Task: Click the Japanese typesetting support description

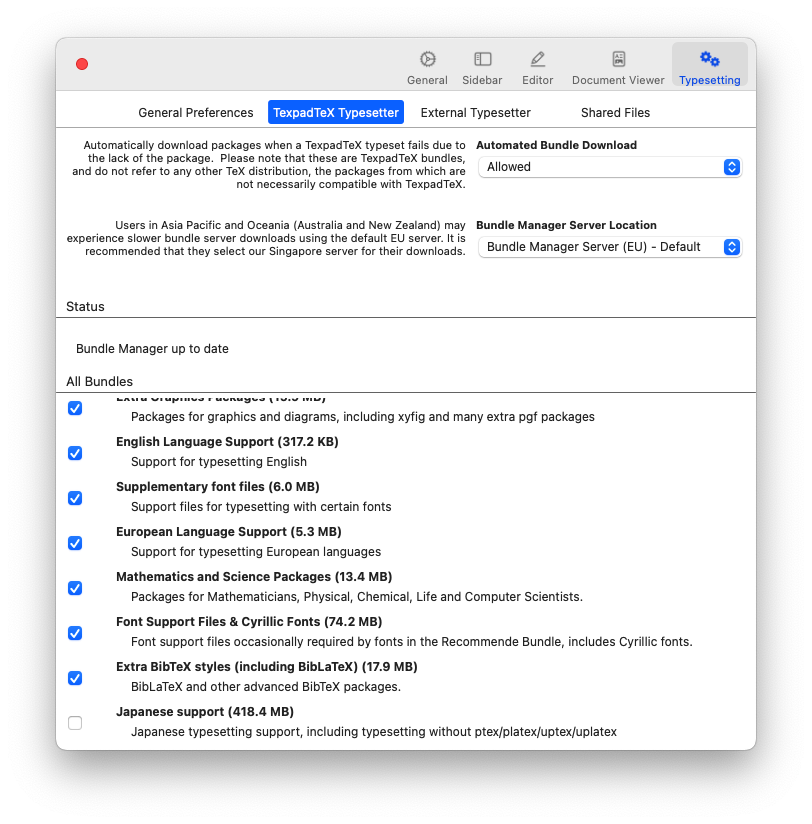Action: coord(374,732)
